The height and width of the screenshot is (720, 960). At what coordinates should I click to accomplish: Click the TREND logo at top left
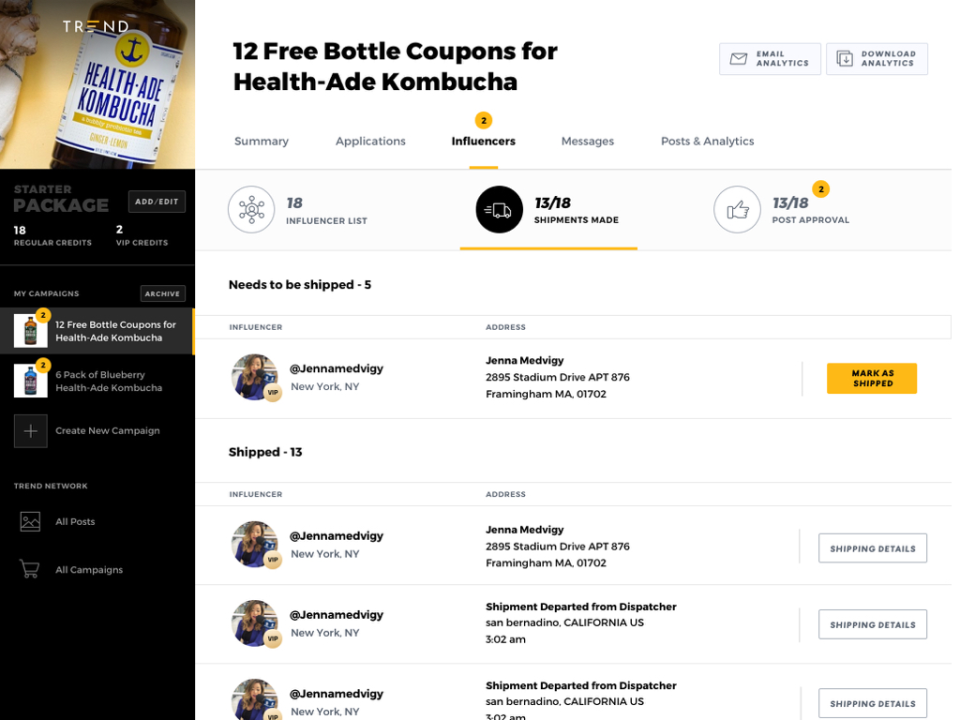click(96, 26)
